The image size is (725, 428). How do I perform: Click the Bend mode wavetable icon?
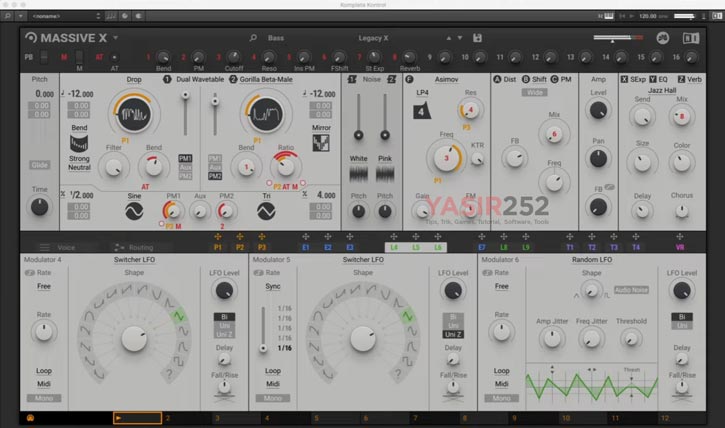(x=79, y=143)
